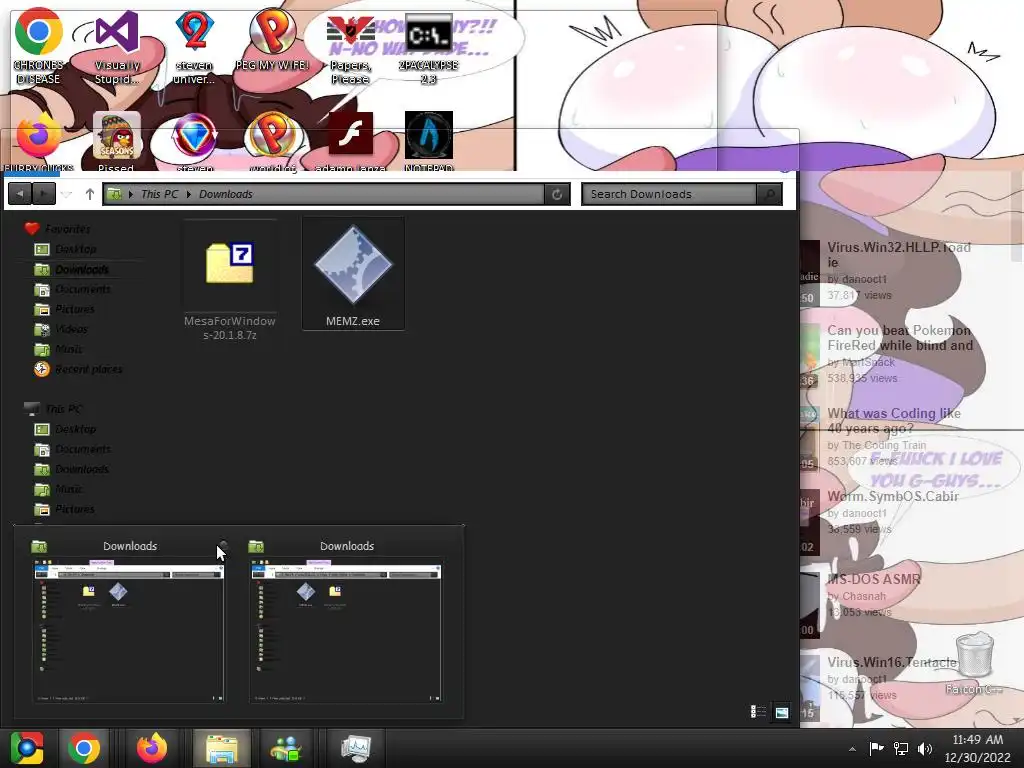Select the MesaForWindows-20.1.8.7z archive
The image size is (1024, 768).
pos(229,281)
